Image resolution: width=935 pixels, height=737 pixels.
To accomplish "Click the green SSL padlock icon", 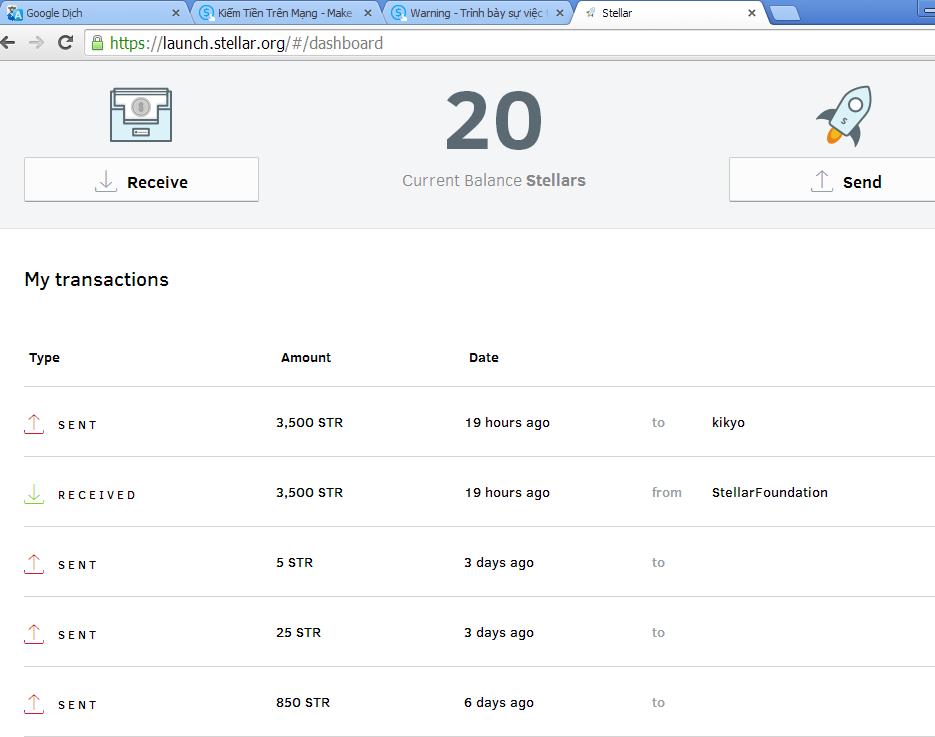I will tap(97, 42).
